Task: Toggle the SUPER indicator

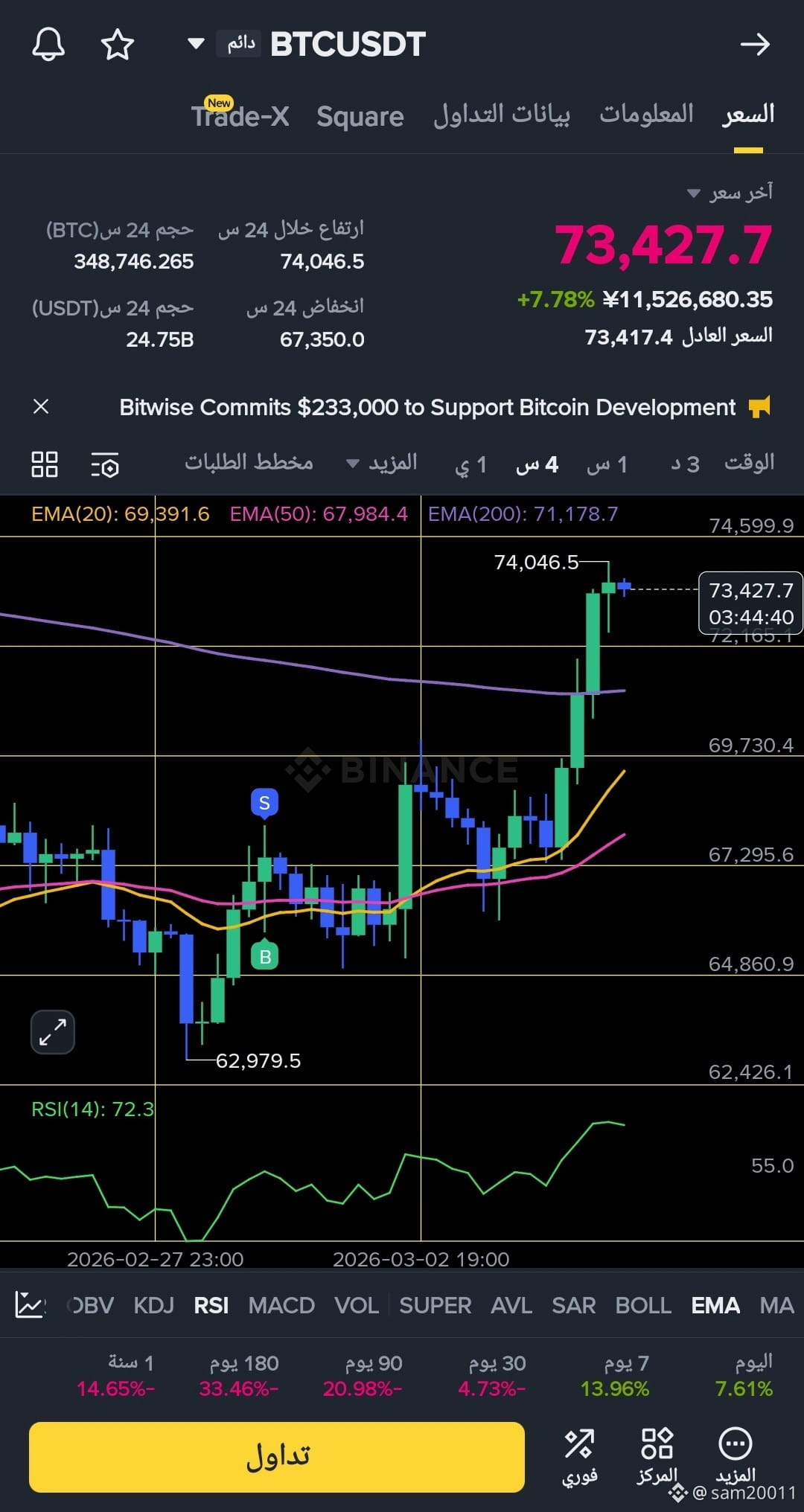Action: 435,1305
